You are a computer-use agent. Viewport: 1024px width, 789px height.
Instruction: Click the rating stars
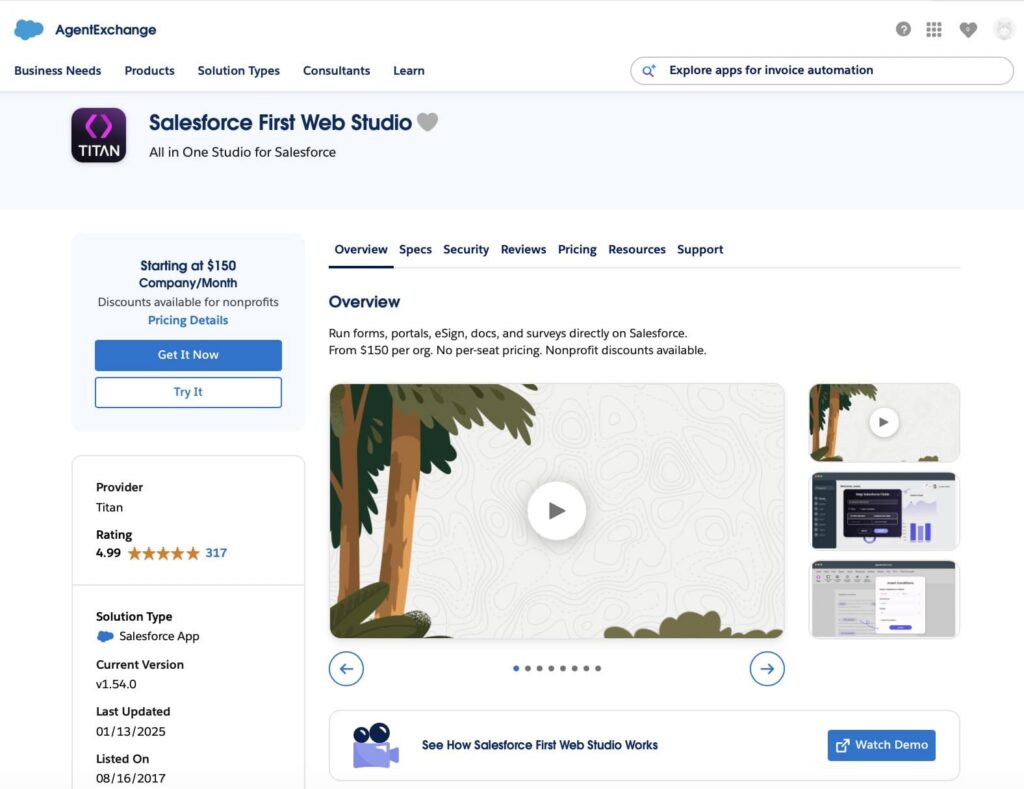click(163, 553)
